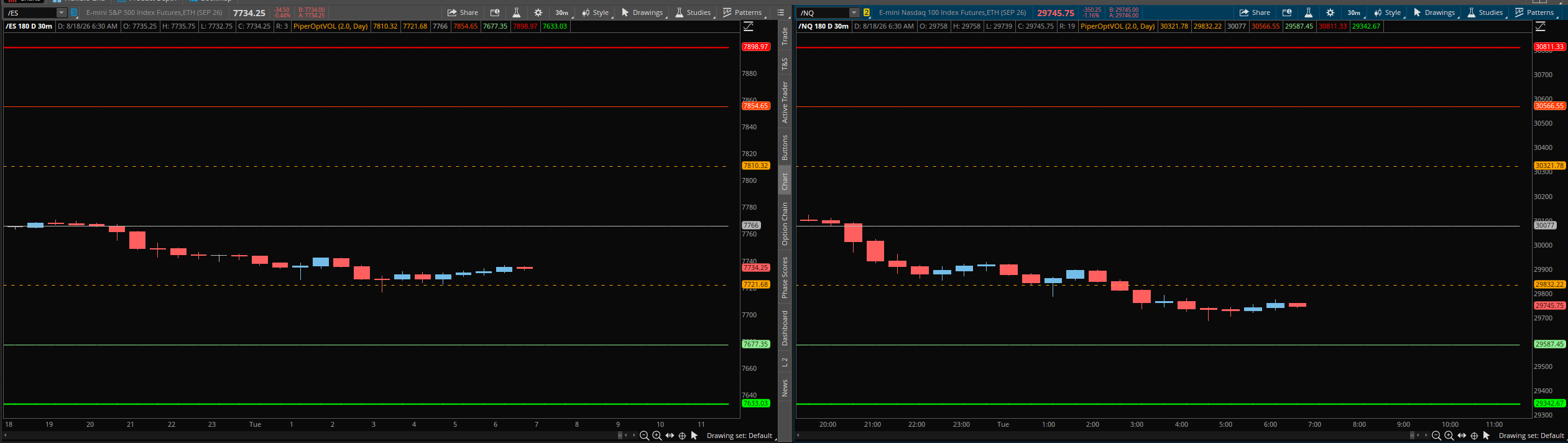
Task: Click the flask icon on /ES chart toolbar
Action: point(516,12)
